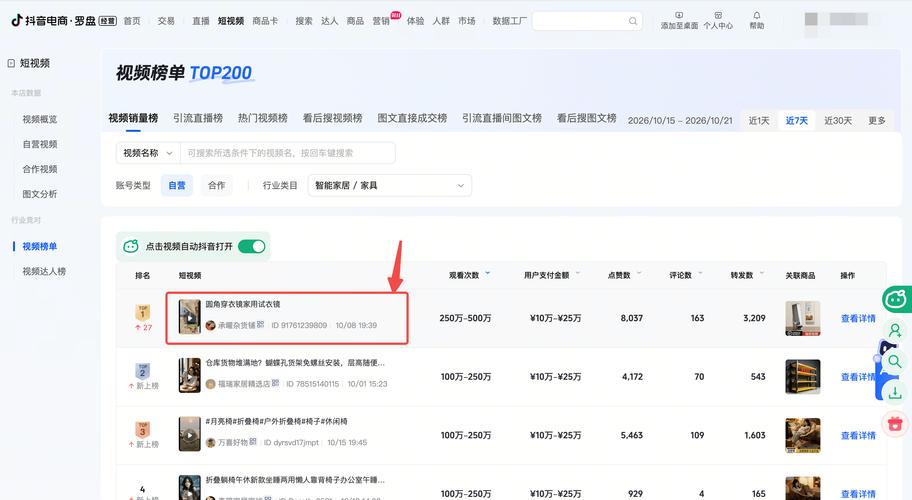Screen dimensions: 912x500
Task: Click the Douyin 罗盘 logo icon
Action: point(17,20)
